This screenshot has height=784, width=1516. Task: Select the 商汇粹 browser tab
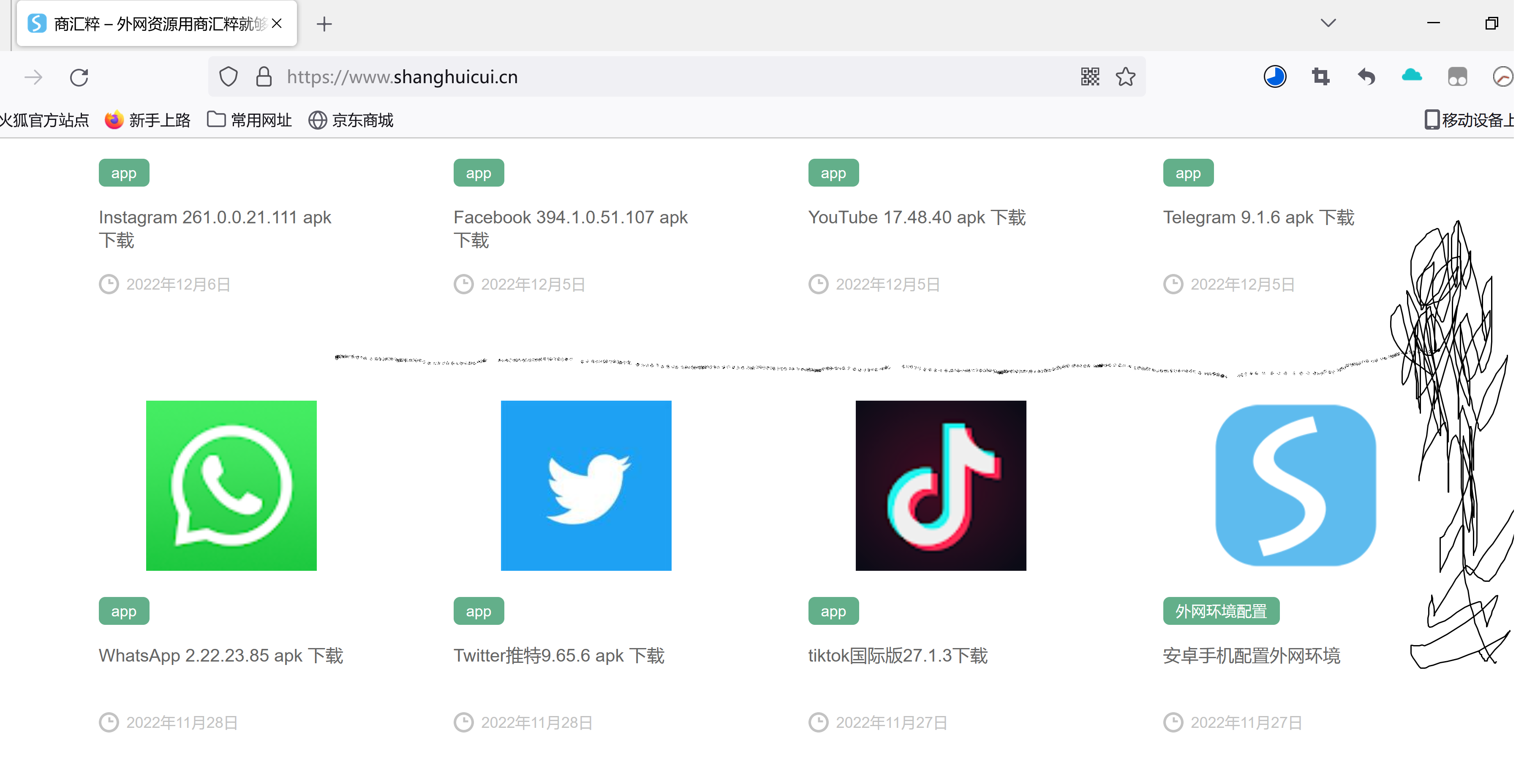click(x=157, y=24)
